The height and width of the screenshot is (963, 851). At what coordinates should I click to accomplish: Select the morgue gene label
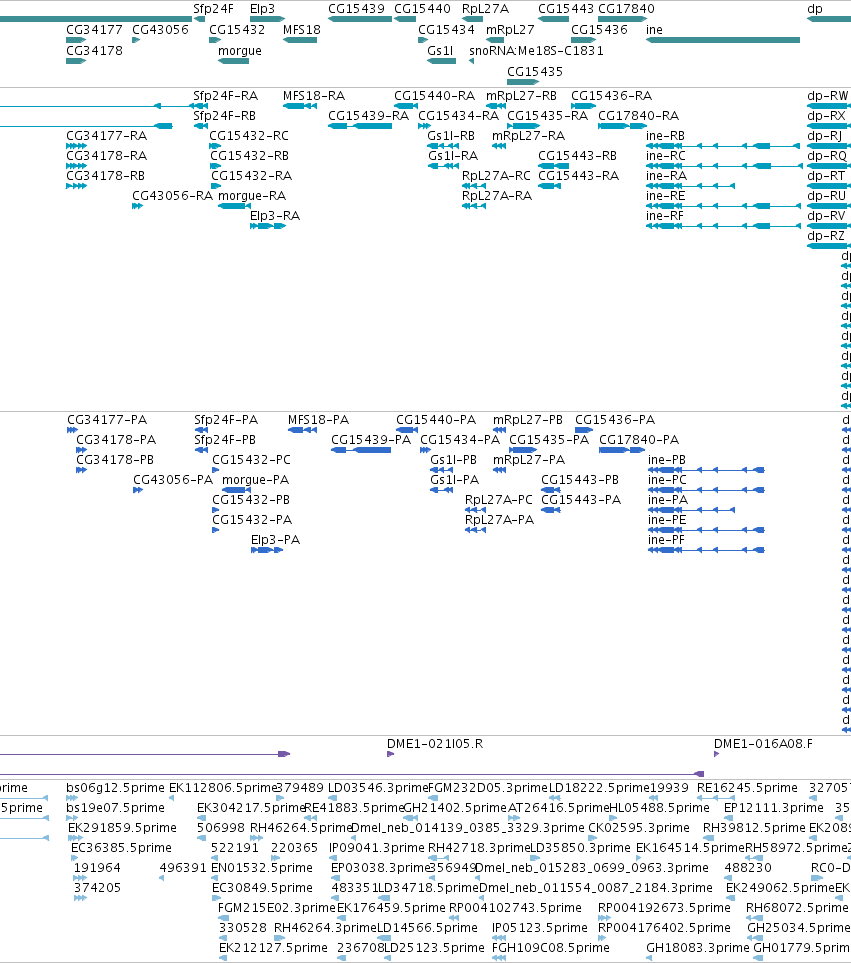point(240,51)
